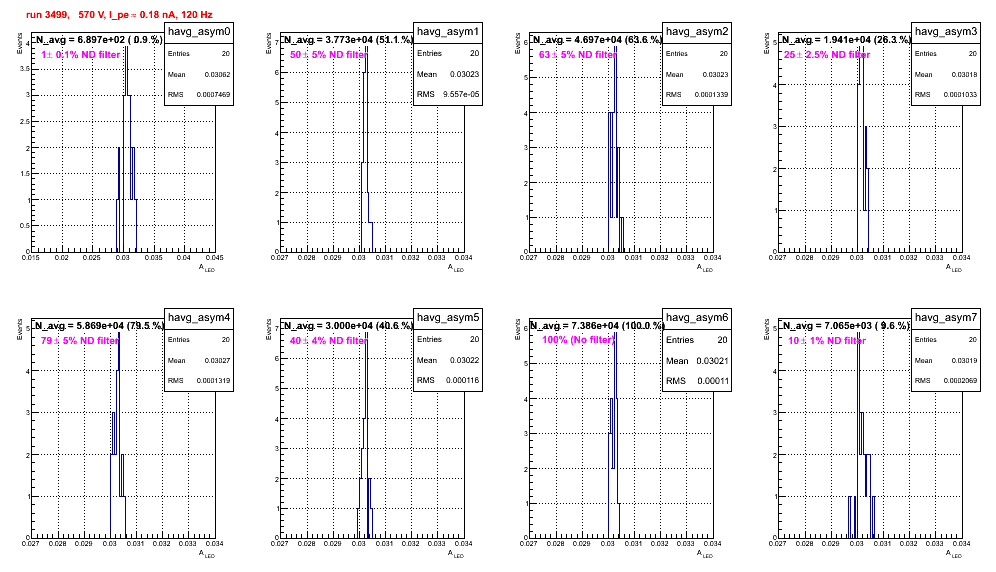
Task: Click the RMS value 0.0001033
Action: [960, 95]
